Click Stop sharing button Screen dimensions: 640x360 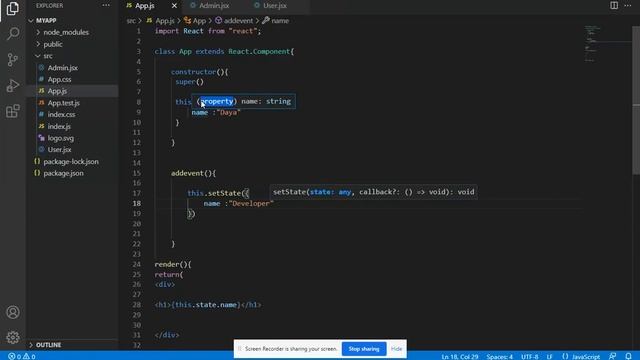point(364,349)
